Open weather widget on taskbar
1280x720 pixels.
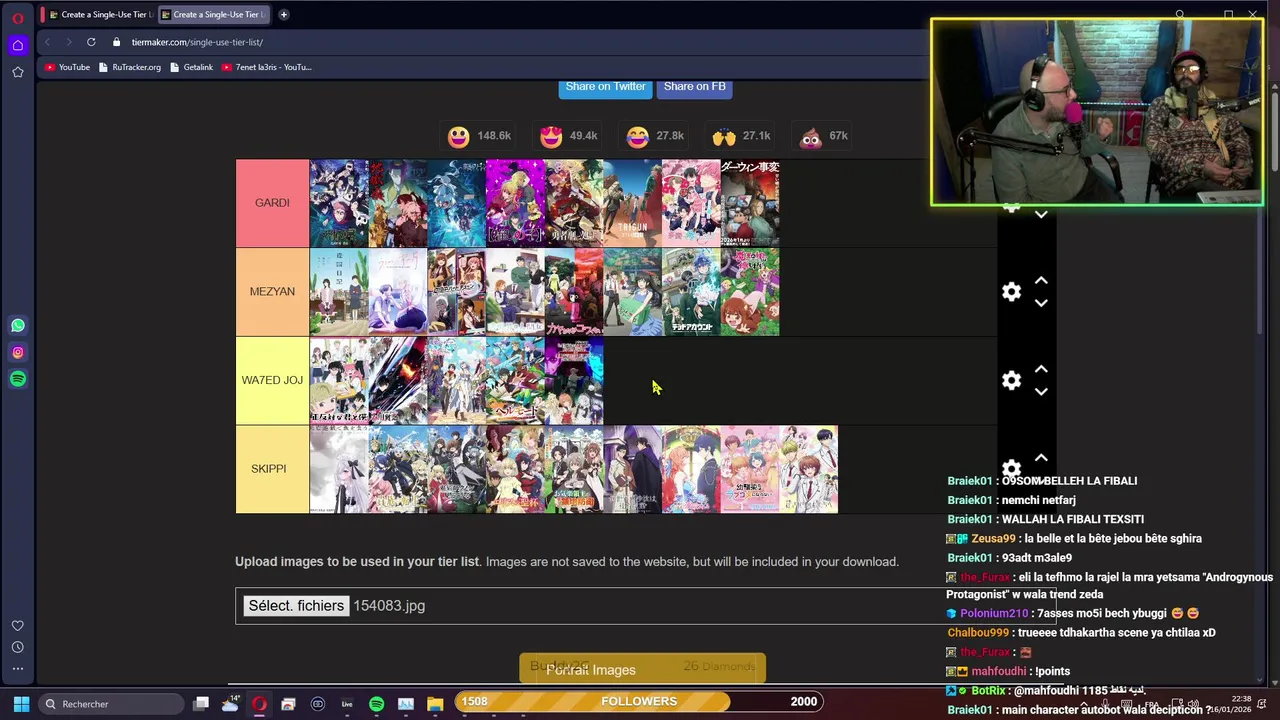point(230,704)
